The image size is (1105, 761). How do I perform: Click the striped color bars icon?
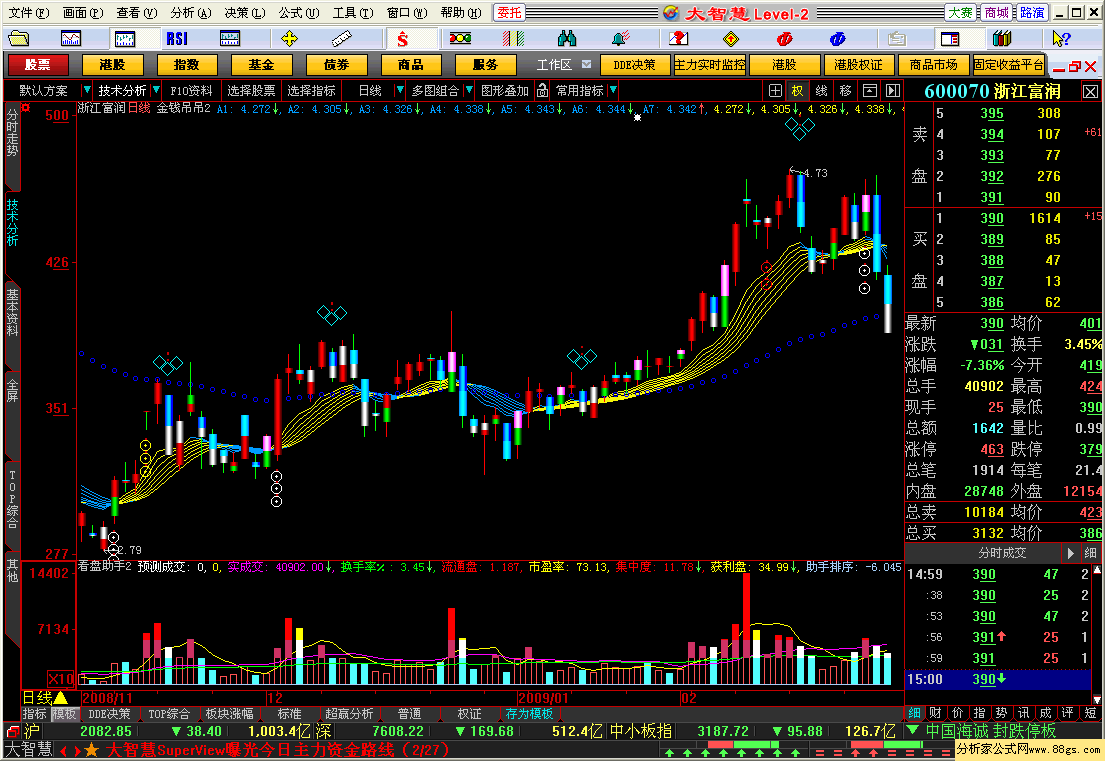(x=513, y=38)
